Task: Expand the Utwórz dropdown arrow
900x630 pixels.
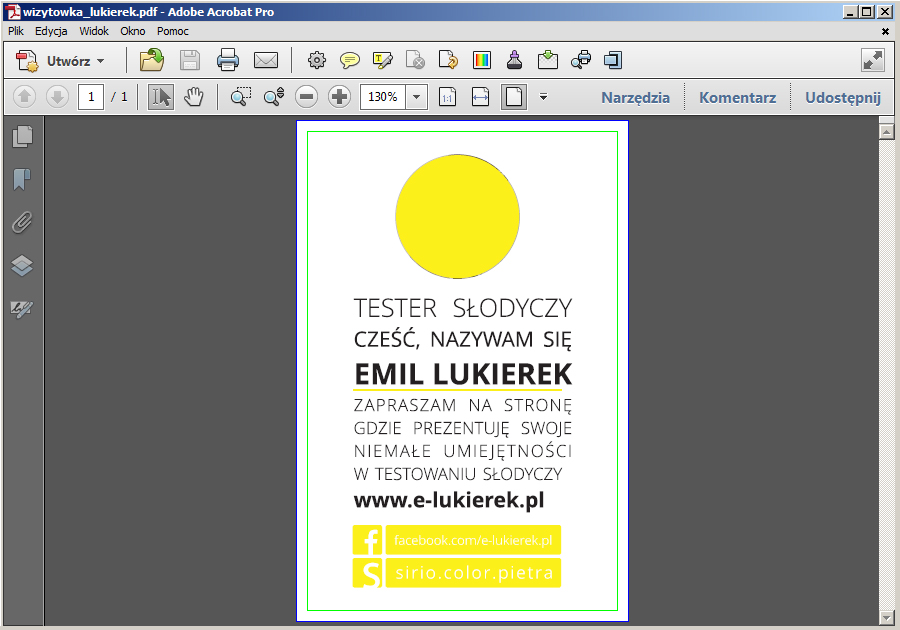Action: (100, 61)
